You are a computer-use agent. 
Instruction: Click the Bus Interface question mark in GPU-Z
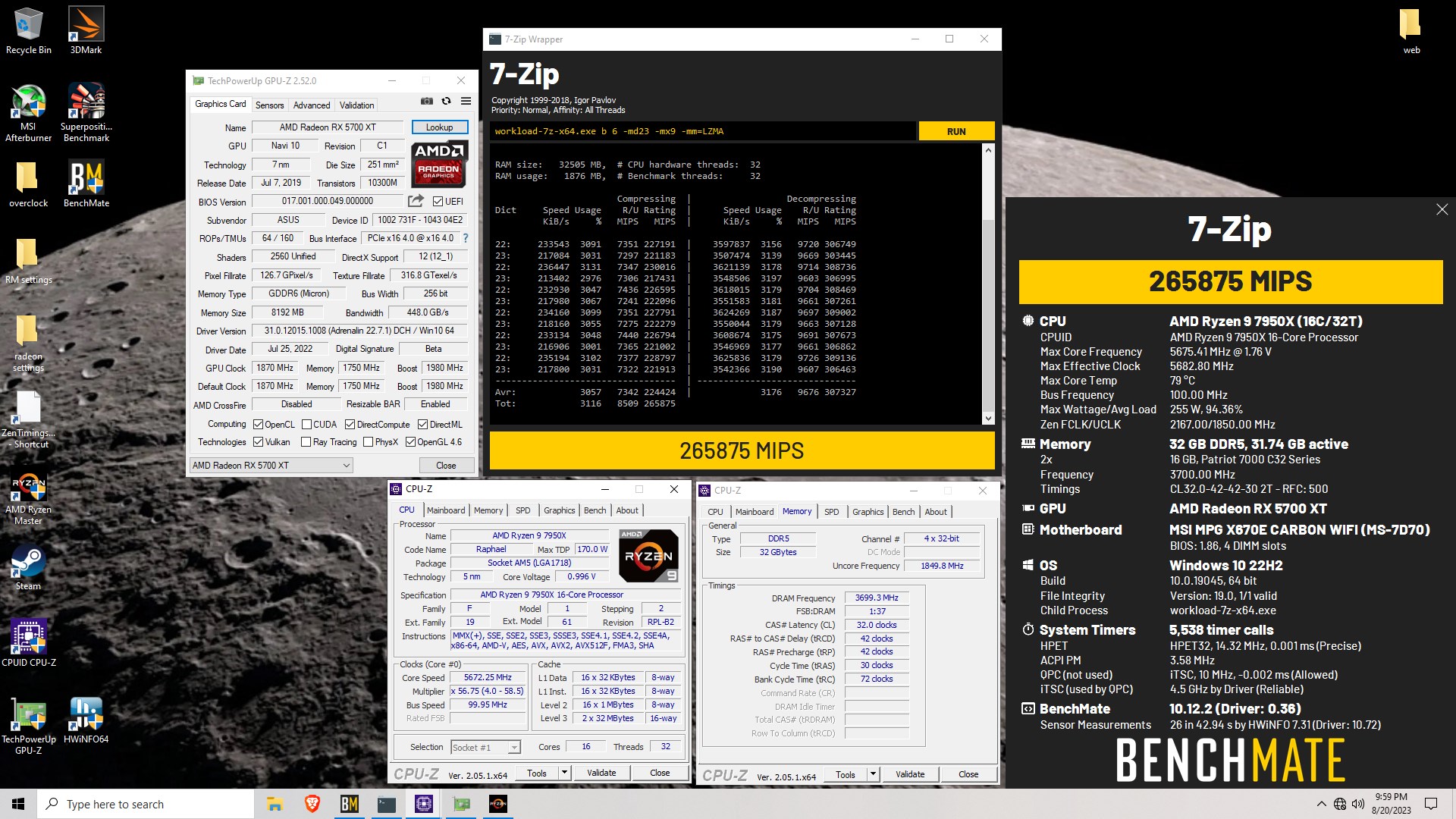click(466, 238)
